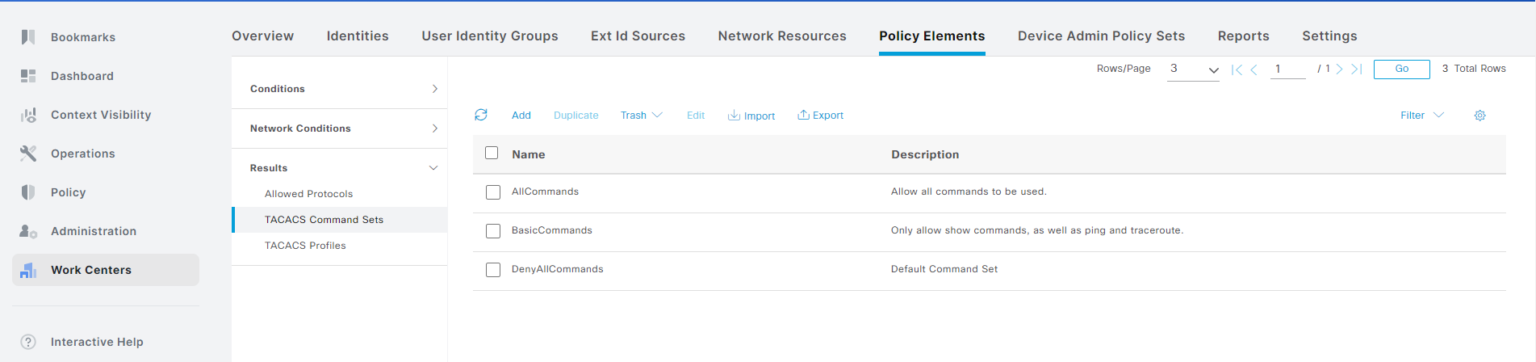Click the Description column header
Viewport: 1536px width, 362px height.
[925, 155]
